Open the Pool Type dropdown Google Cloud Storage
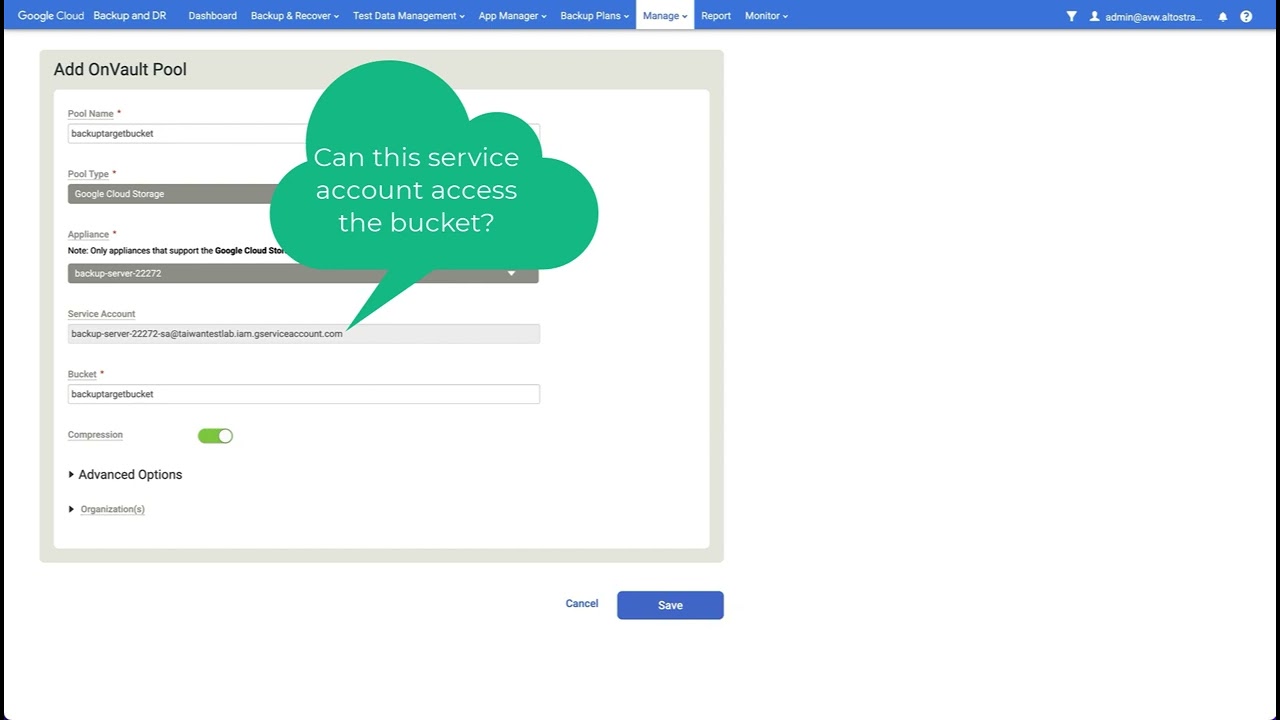Screen dimensions: 1280x720 [x=303, y=194]
